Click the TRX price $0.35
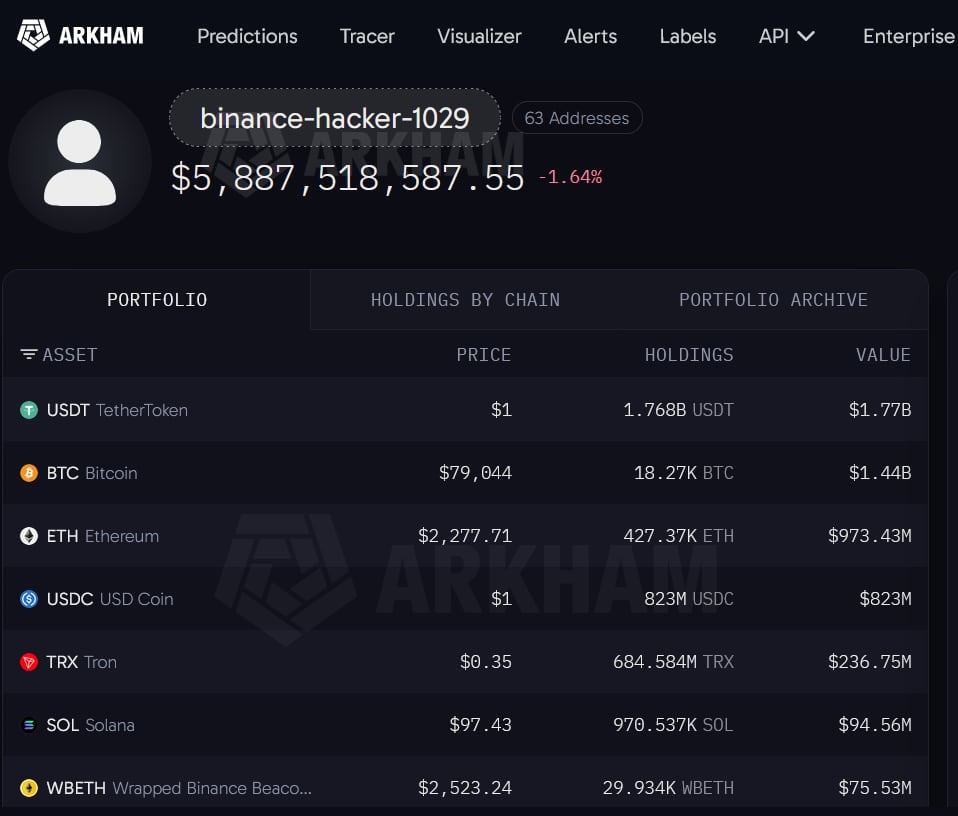The width and height of the screenshot is (958, 816). [x=486, y=661]
